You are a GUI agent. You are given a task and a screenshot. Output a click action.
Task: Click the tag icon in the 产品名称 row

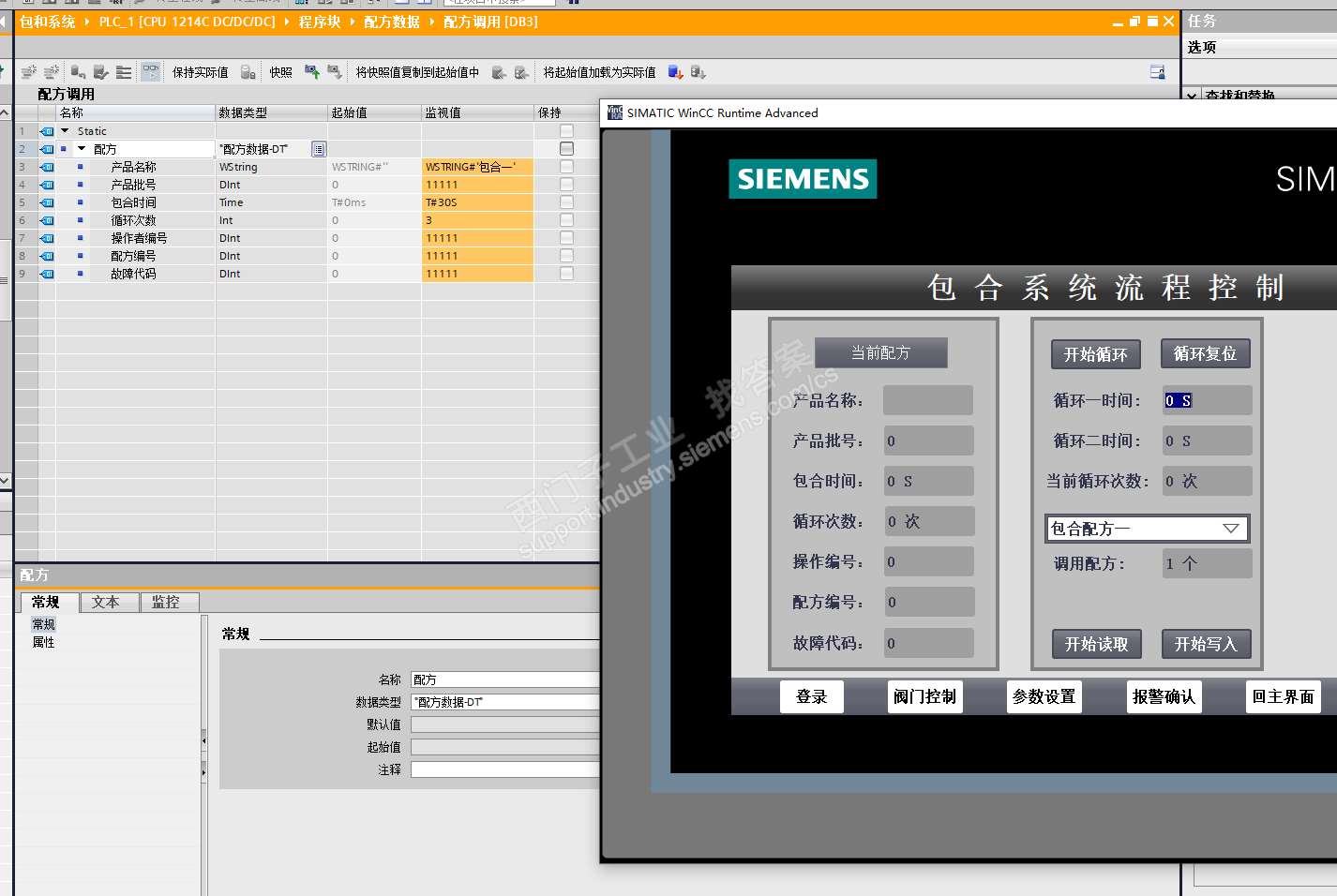point(47,167)
